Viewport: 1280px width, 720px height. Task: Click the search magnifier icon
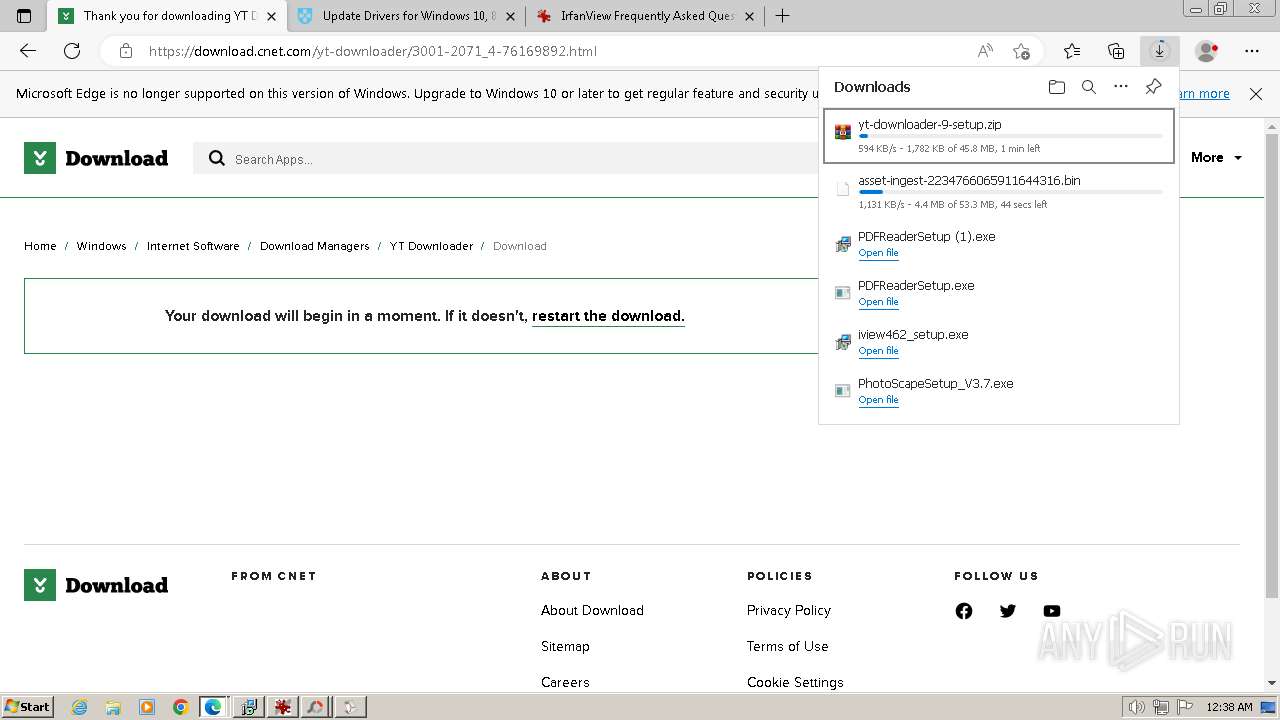[217, 158]
